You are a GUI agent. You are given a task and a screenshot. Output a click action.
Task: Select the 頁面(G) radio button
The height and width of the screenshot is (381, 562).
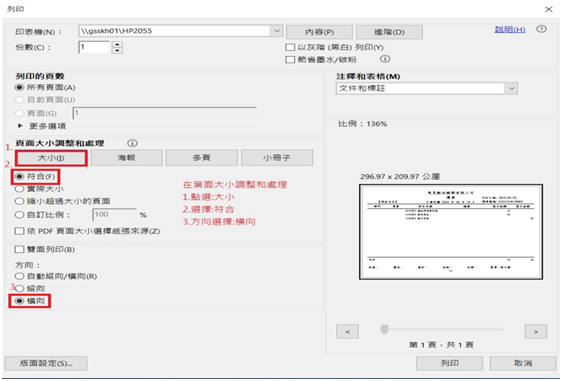point(19,113)
